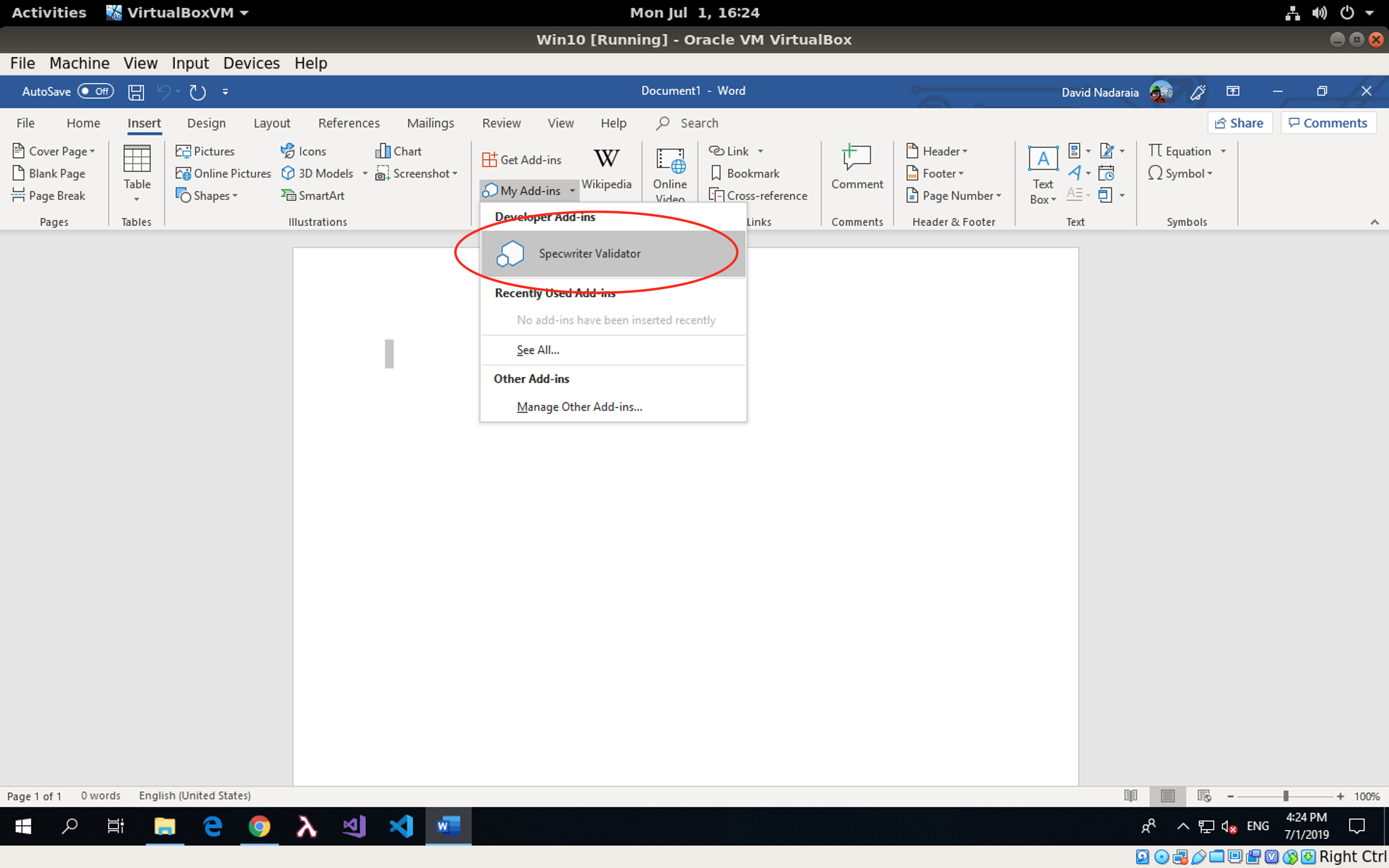Zoom out with the minus button

pyautogui.click(x=1231, y=796)
